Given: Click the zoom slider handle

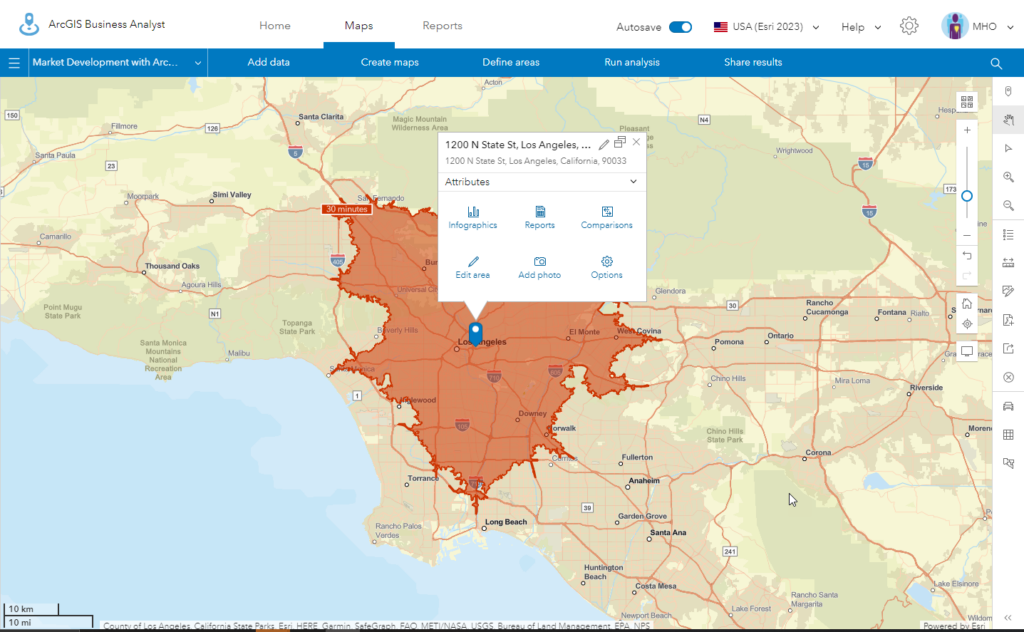Looking at the screenshot, I should 967,196.
